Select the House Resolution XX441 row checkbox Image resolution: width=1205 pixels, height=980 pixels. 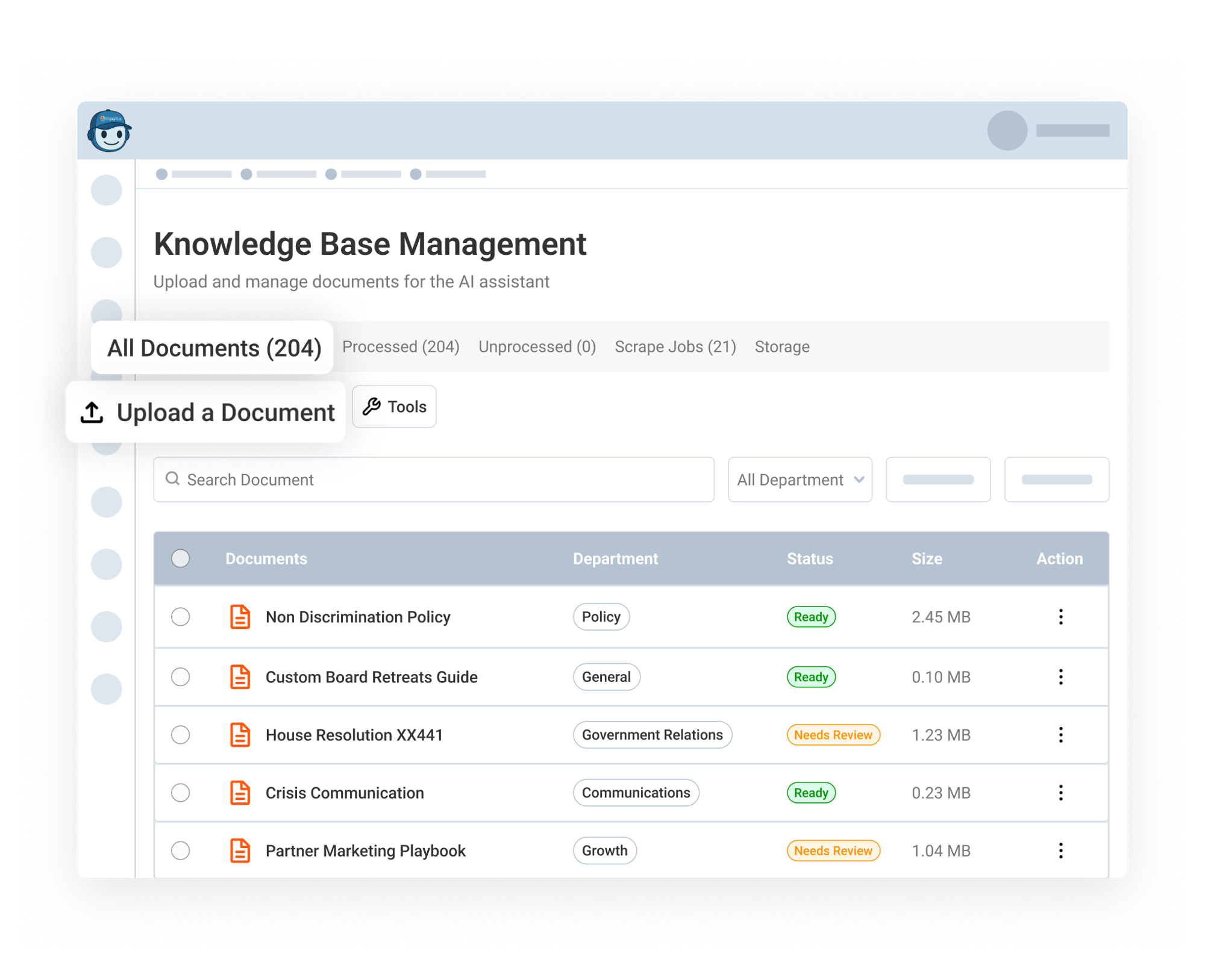point(180,735)
